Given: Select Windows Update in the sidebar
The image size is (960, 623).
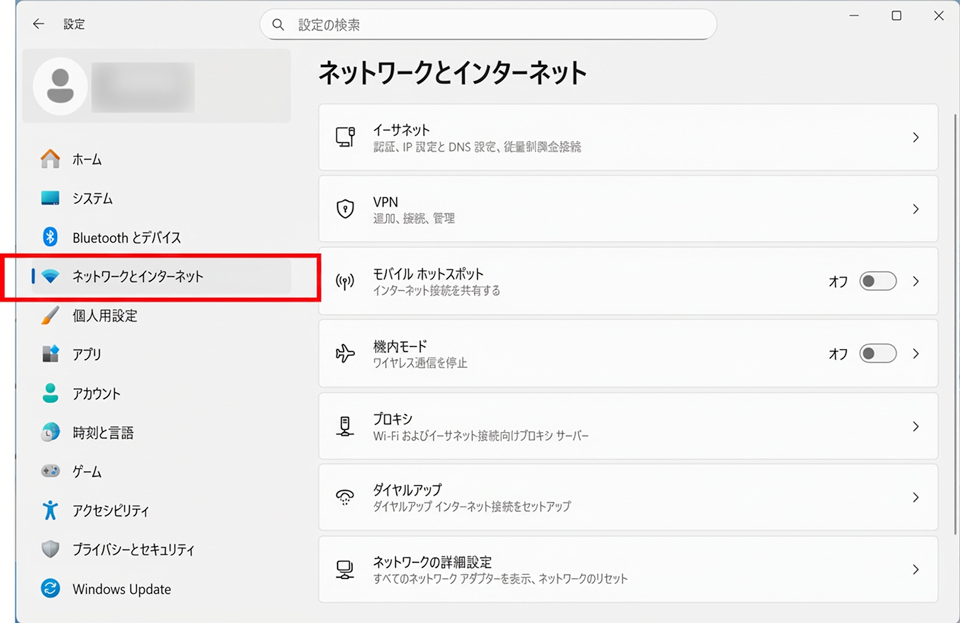Looking at the screenshot, I should (x=121, y=589).
